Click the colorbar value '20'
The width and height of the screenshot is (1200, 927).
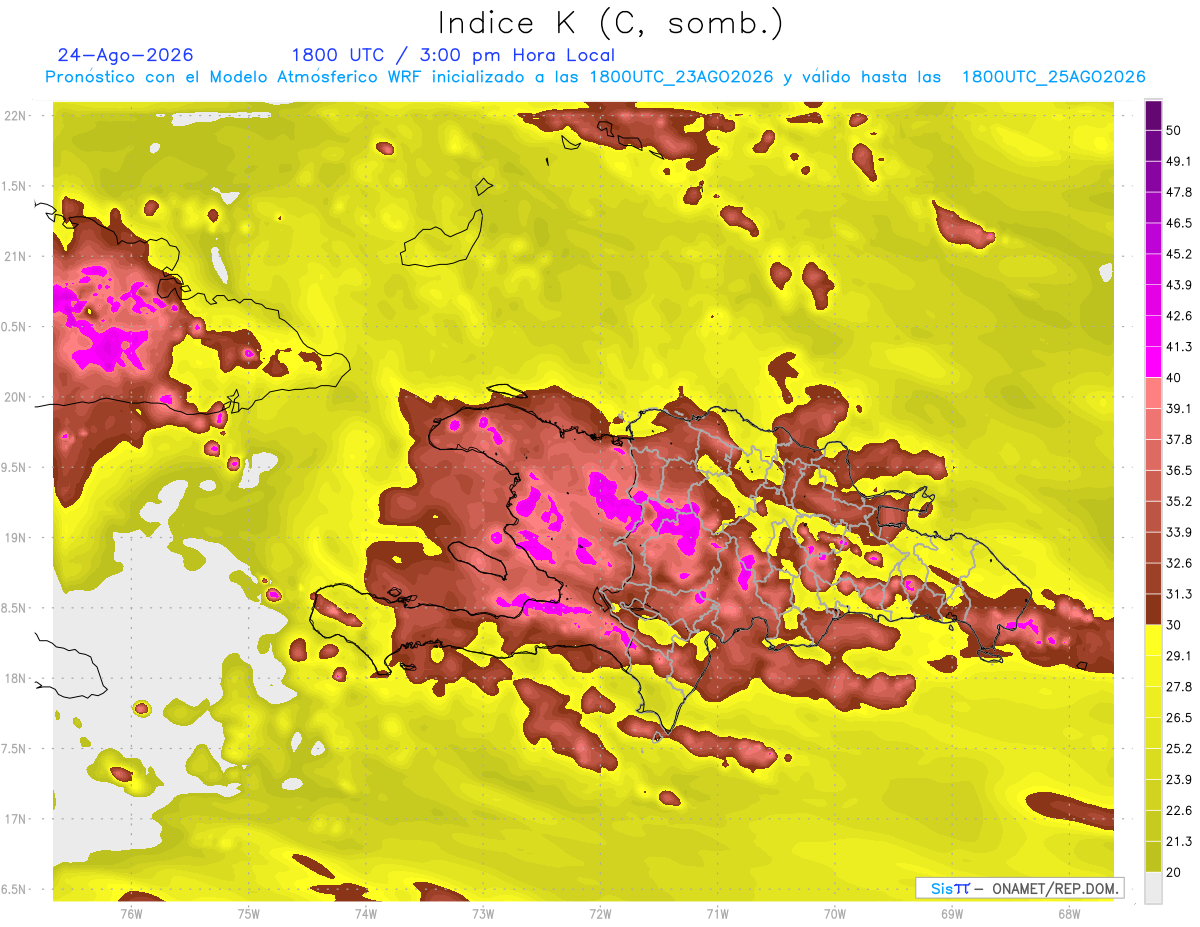(x=1173, y=872)
